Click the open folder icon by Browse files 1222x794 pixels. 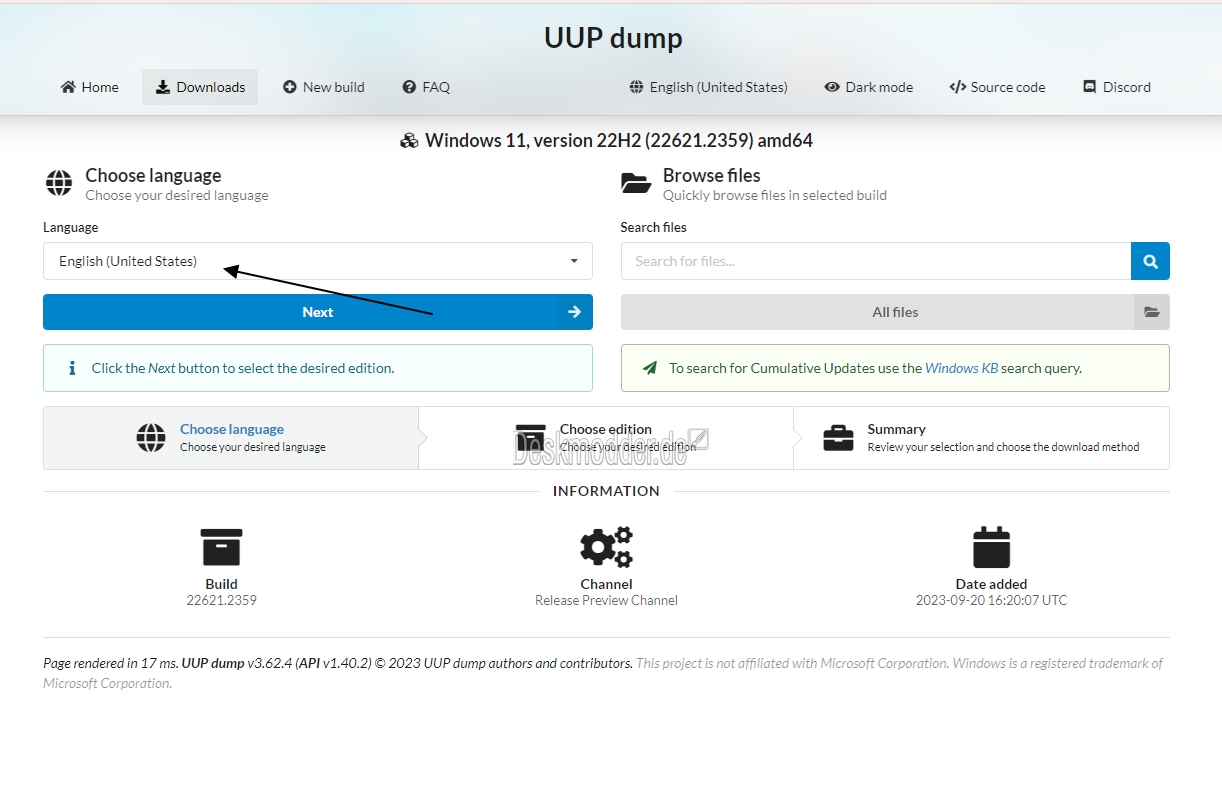636,183
